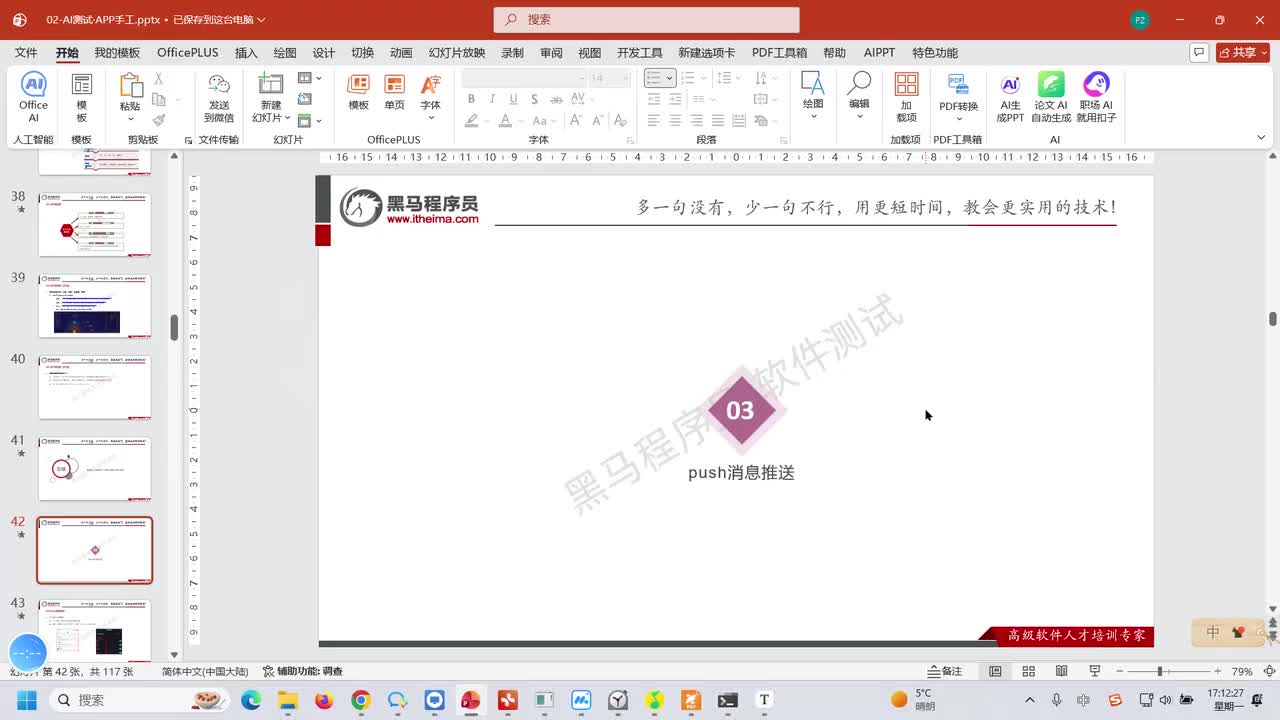Image resolution: width=1280 pixels, height=720 pixels.
Task: Open the 模板 gallery beside Office AI
Action: (82, 97)
